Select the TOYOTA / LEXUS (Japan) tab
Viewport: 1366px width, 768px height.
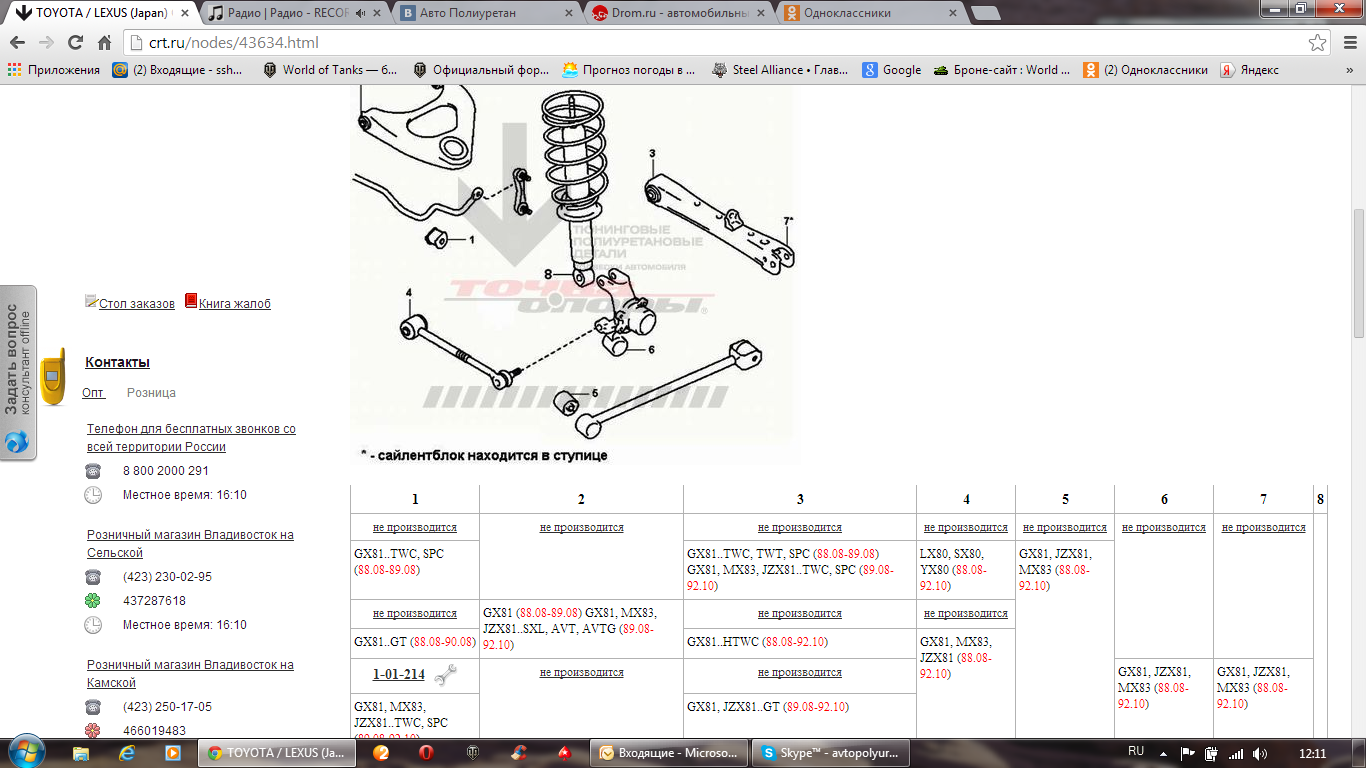tap(95, 13)
